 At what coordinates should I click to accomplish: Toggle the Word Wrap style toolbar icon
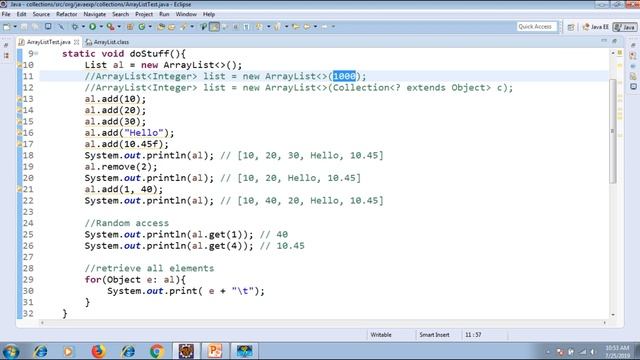(x=236, y=27)
